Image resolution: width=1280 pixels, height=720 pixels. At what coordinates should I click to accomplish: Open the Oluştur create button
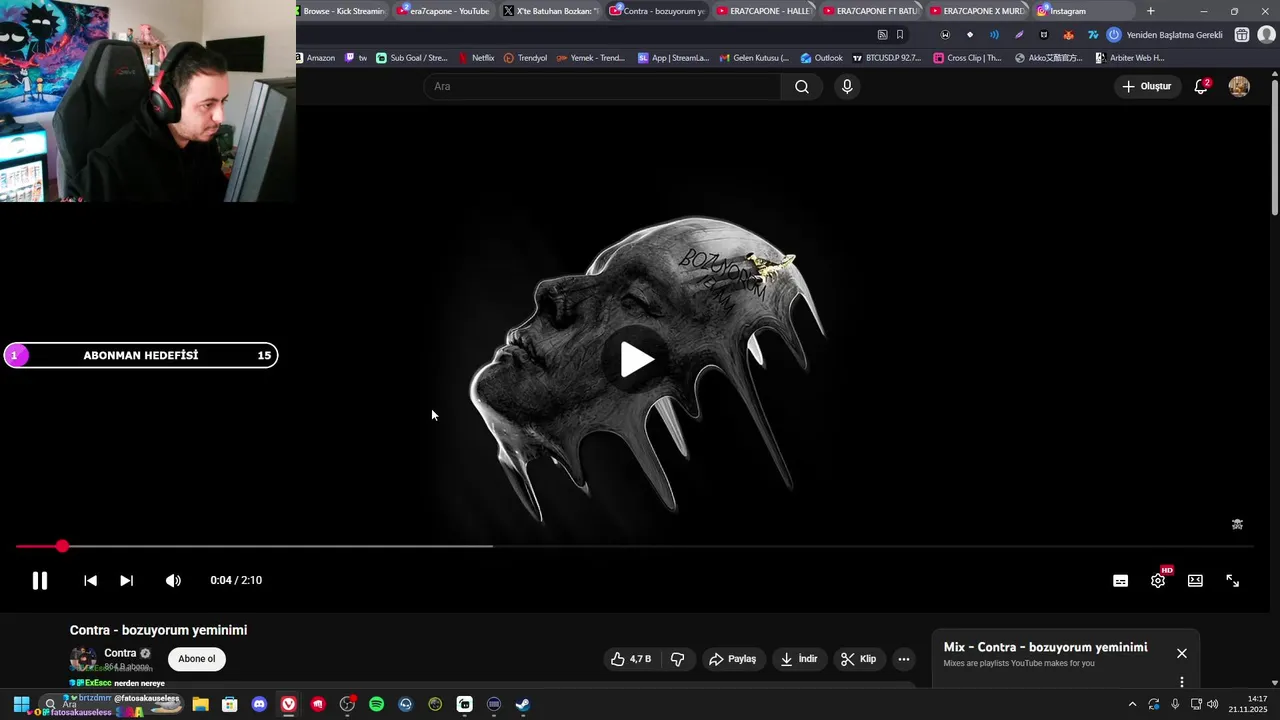(x=1147, y=86)
